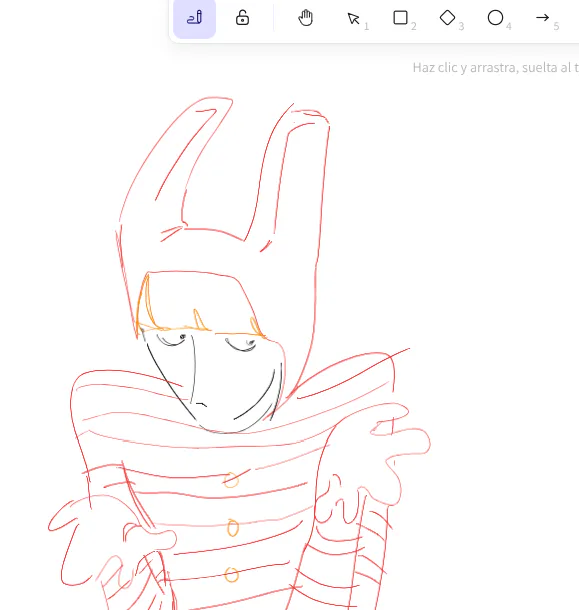Click the character's right eye sketch

(241, 345)
